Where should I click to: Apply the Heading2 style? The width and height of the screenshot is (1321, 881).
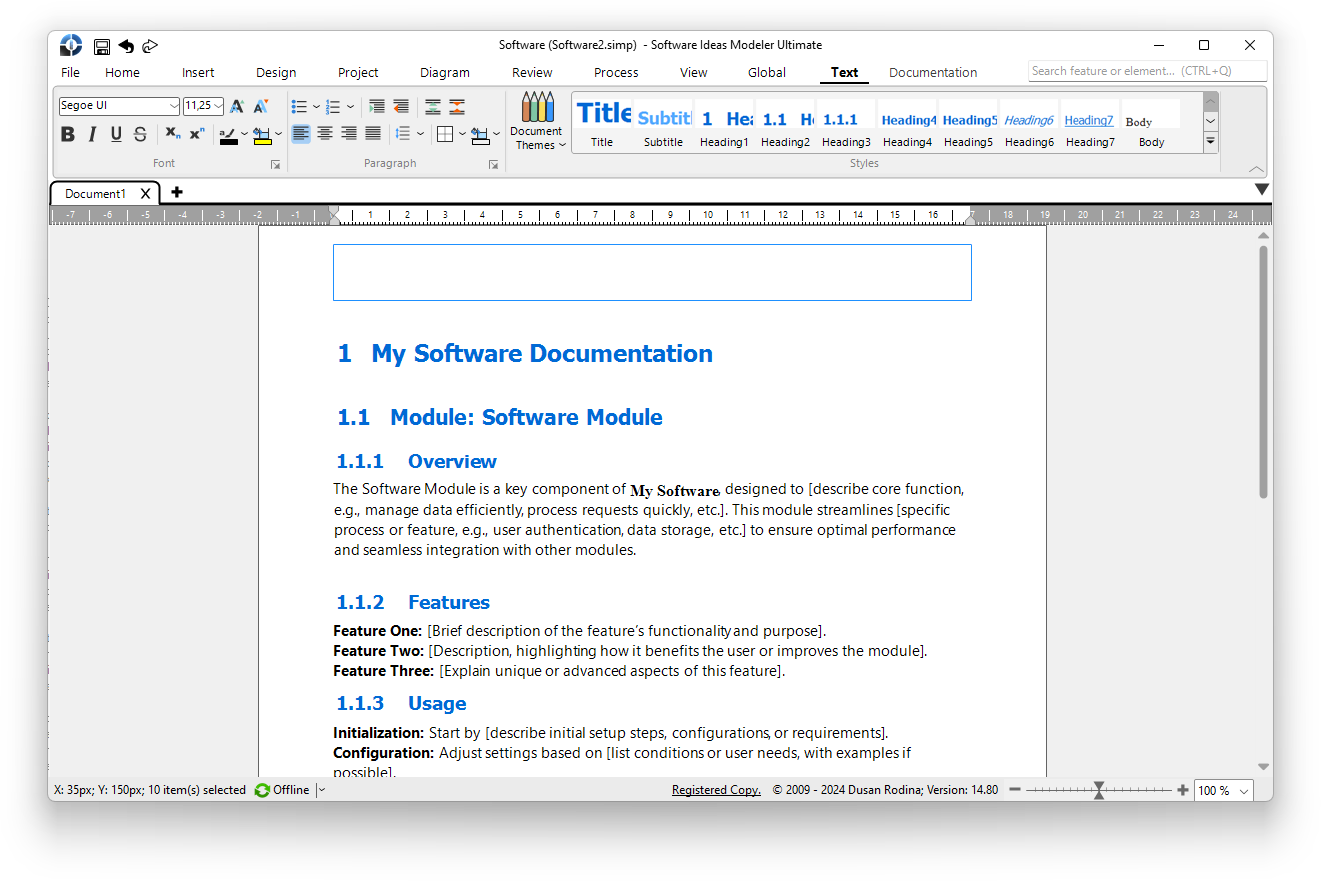tap(785, 124)
